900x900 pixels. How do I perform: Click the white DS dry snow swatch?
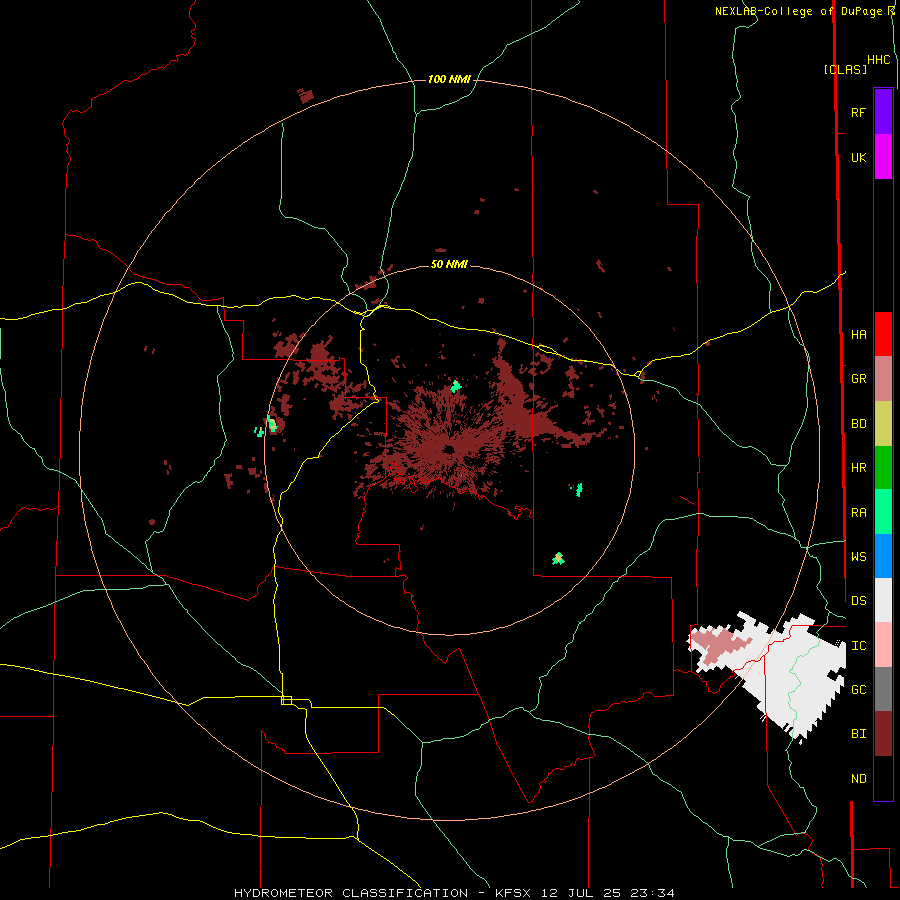tap(883, 600)
